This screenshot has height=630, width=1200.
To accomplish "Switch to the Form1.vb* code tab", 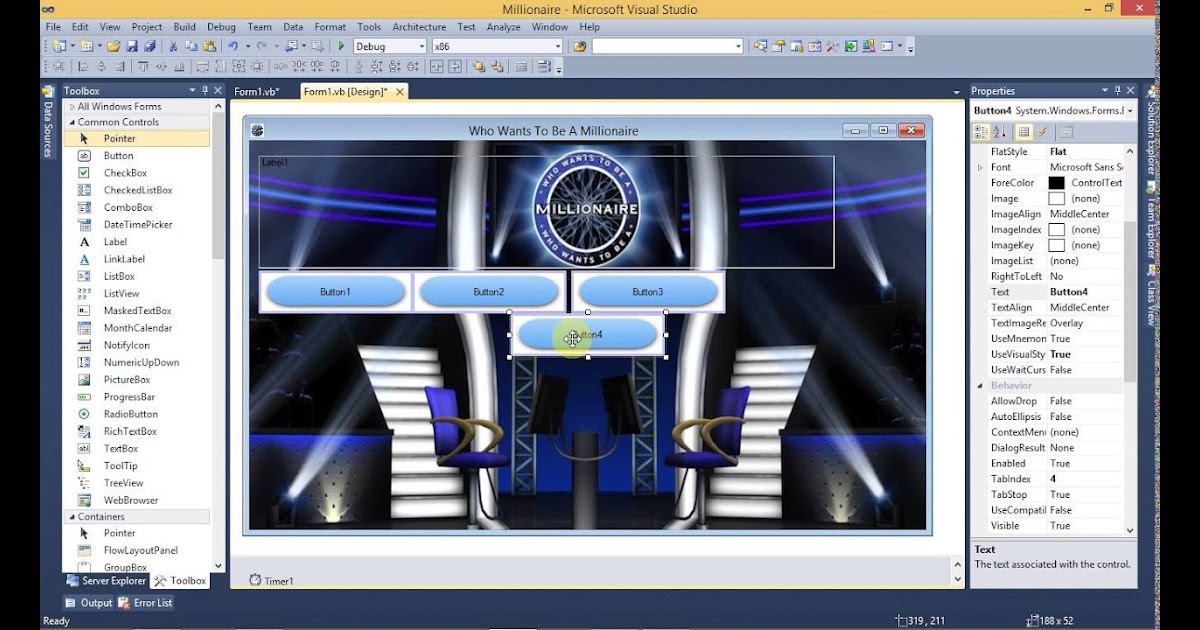I will (256, 91).
